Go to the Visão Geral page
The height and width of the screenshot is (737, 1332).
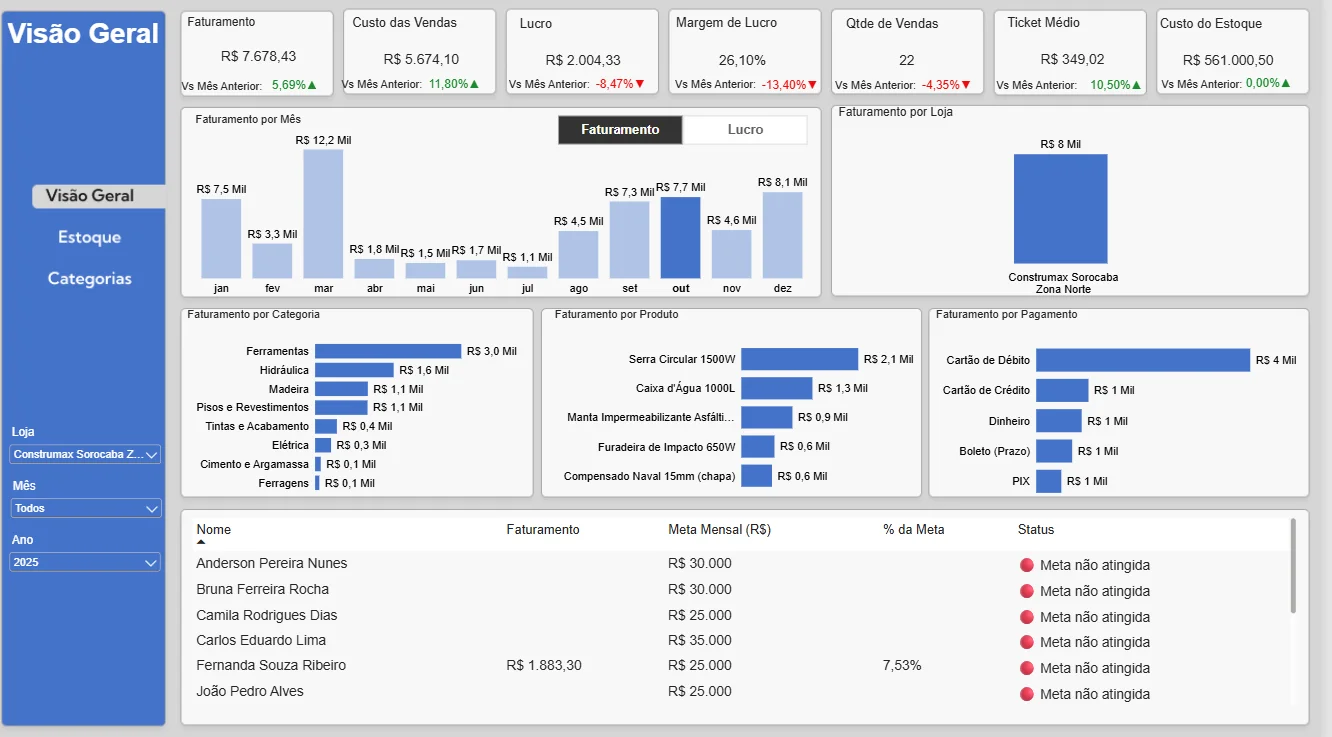click(x=98, y=196)
